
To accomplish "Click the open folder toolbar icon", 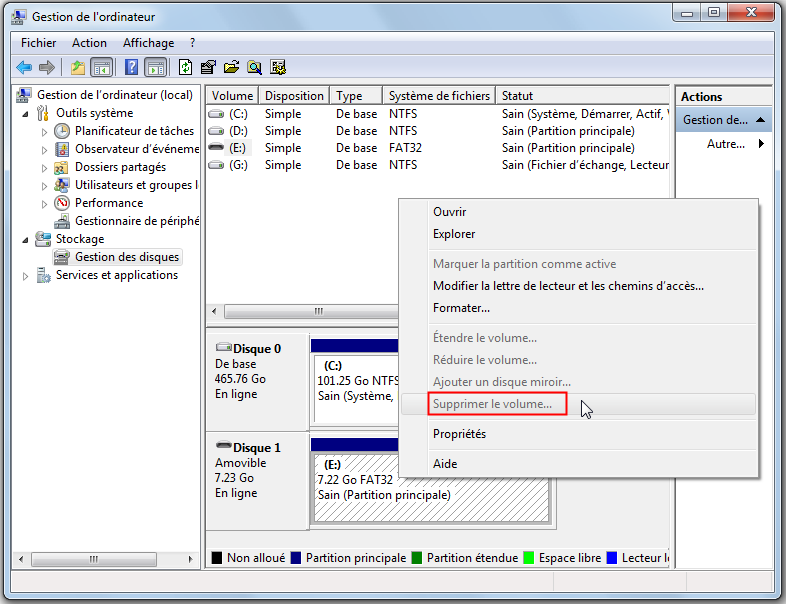I will [231, 67].
